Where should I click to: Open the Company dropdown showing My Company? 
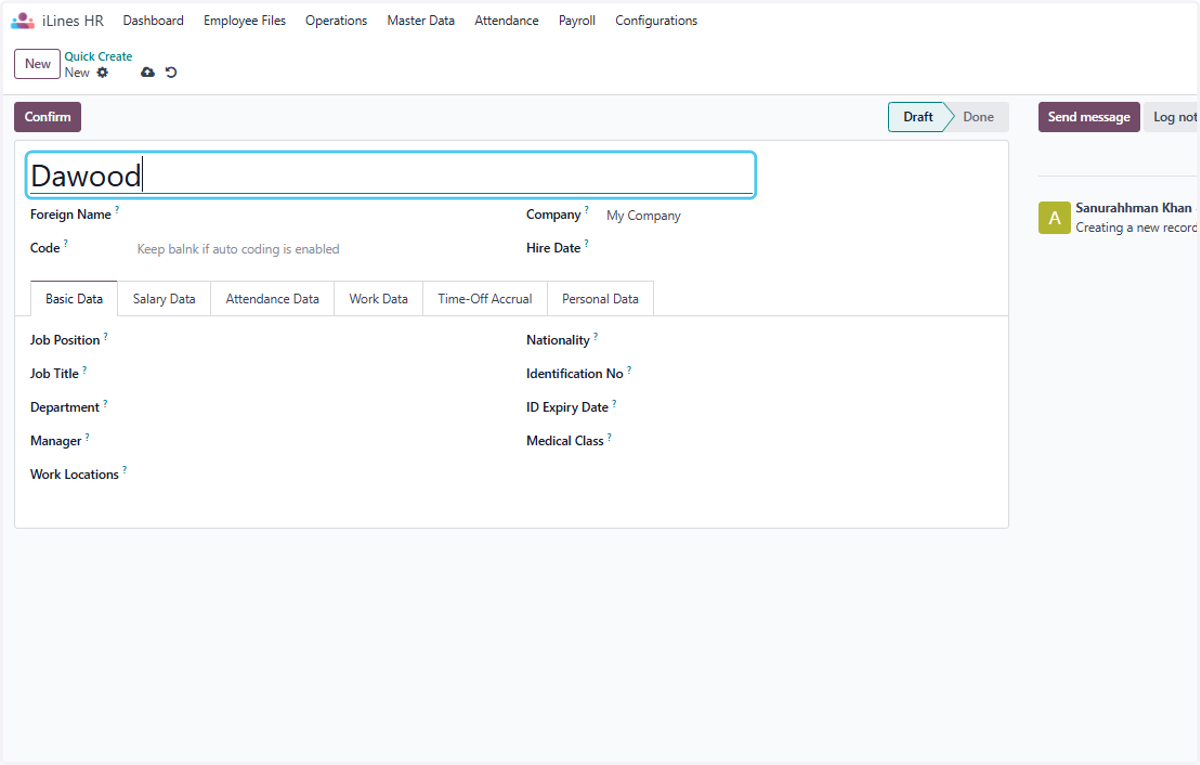(800, 215)
